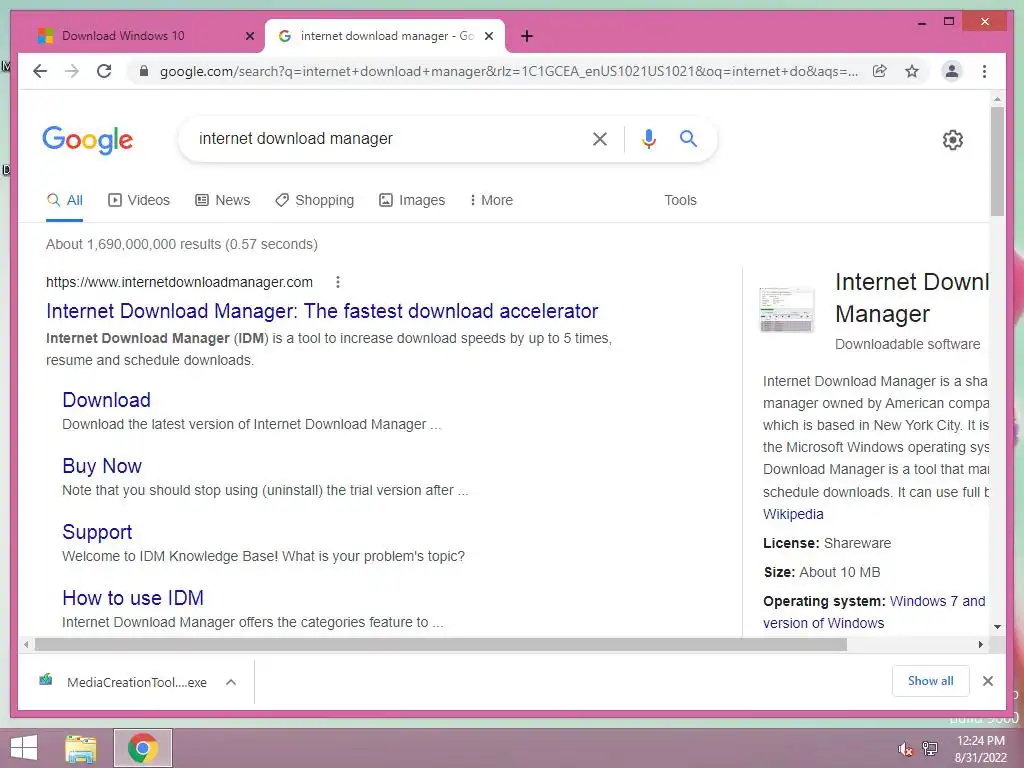Open the Buy Now sitelink

point(102,466)
